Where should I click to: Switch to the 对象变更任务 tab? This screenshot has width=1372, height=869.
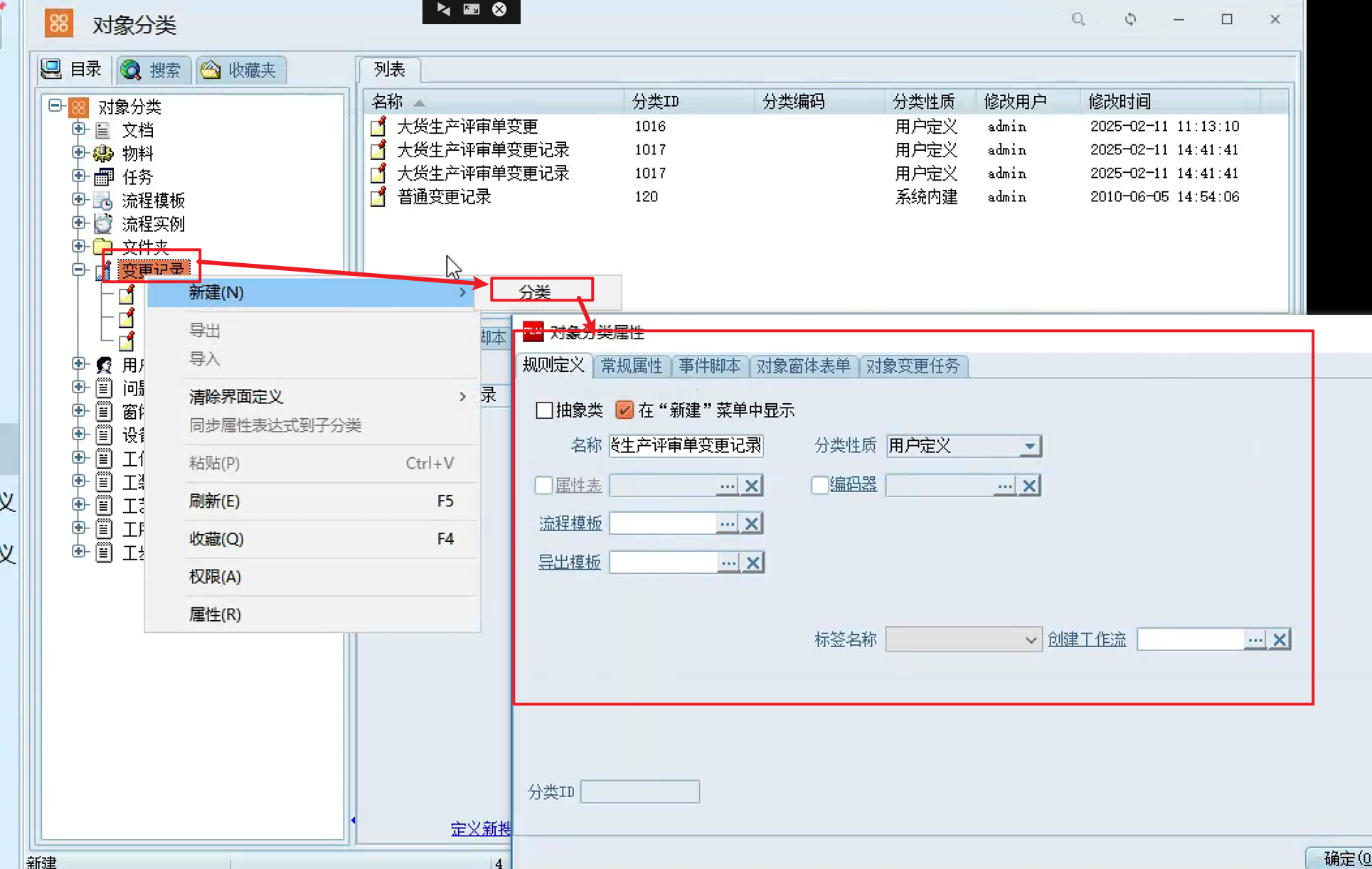click(913, 366)
